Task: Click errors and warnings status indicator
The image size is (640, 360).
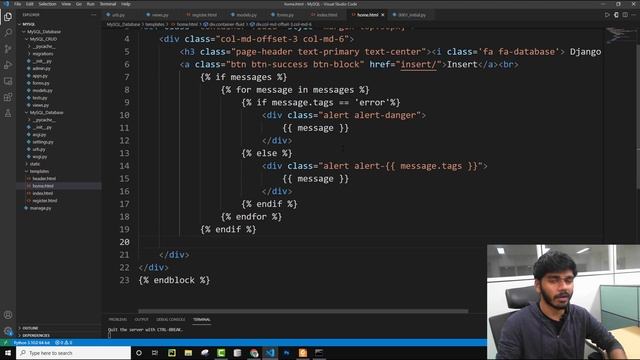Action: [x=63, y=342]
